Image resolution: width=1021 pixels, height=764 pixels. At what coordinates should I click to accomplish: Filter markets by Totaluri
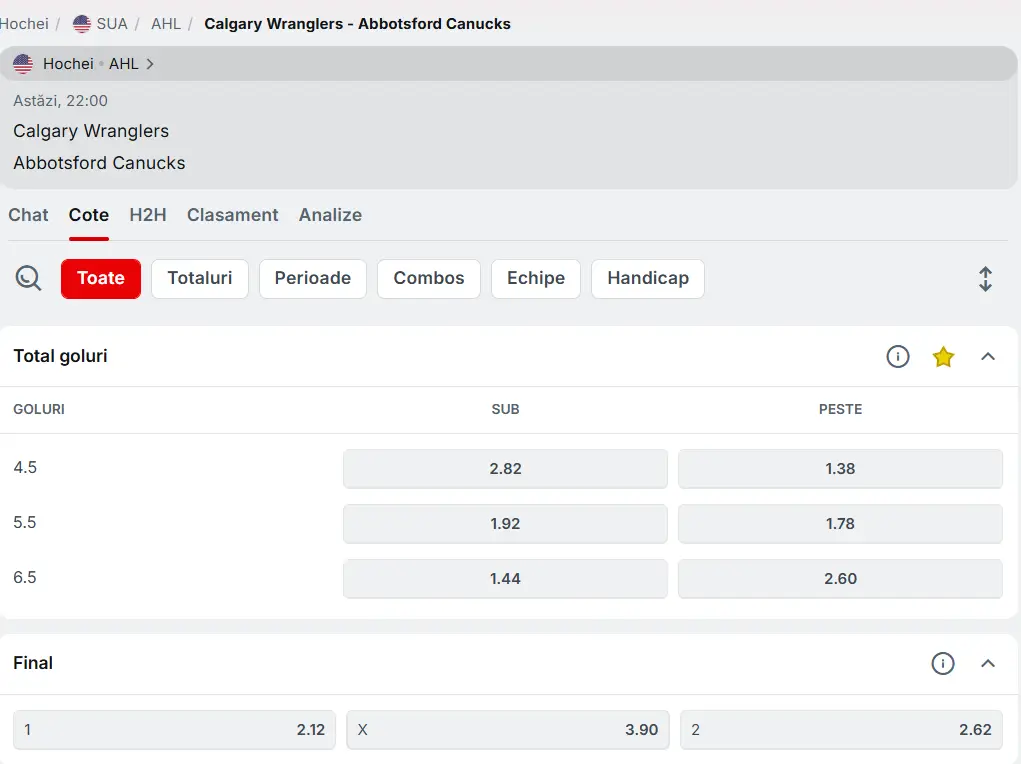200,279
